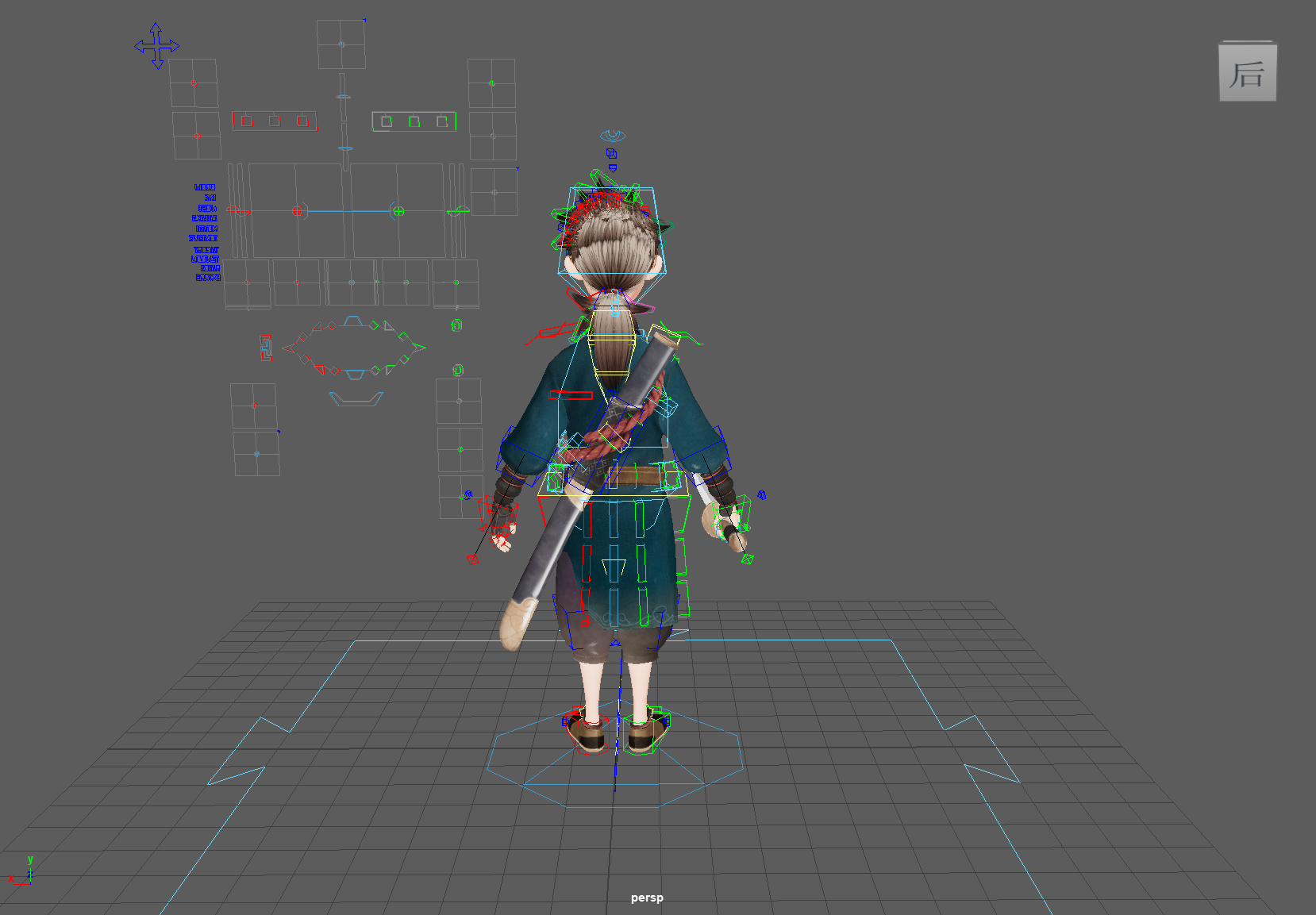1316x915 pixels.
Task: Click the view cube labeled 后
Action: 1248,71
